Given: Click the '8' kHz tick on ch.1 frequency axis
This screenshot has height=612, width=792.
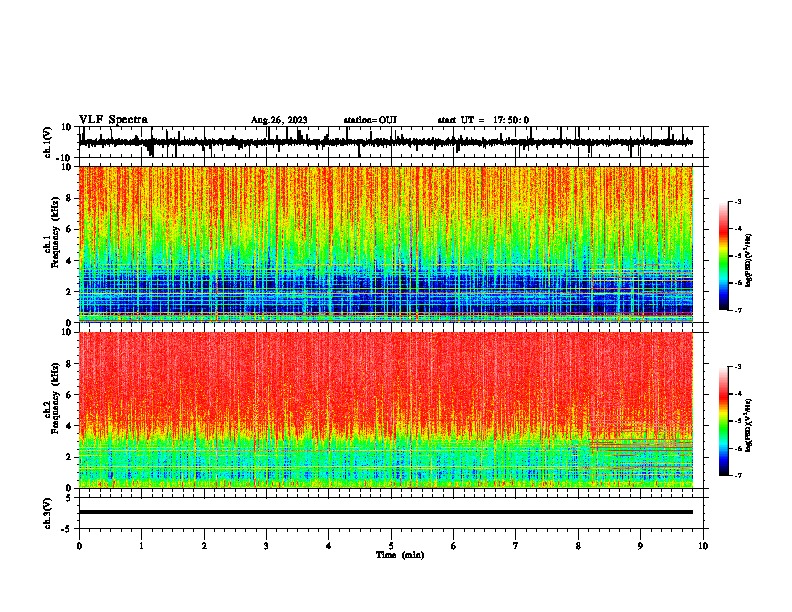Looking at the screenshot, I should [x=70, y=198].
